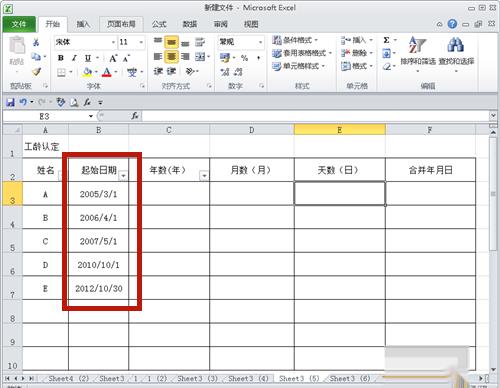Image resolution: width=500 pixels, height=388 pixels.
Task: Toggle center horizontal alignment
Action: tap(171, 57)
